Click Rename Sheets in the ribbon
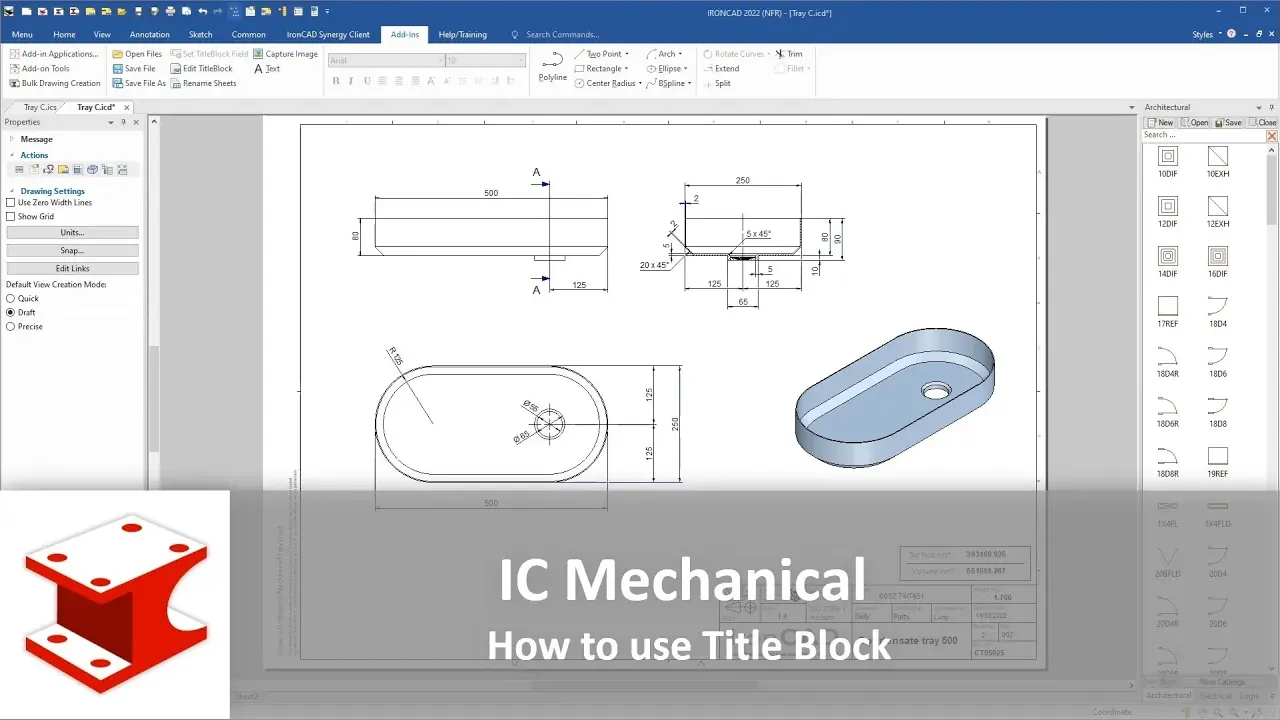The image size is (1280, 720). tap(203, 83)
